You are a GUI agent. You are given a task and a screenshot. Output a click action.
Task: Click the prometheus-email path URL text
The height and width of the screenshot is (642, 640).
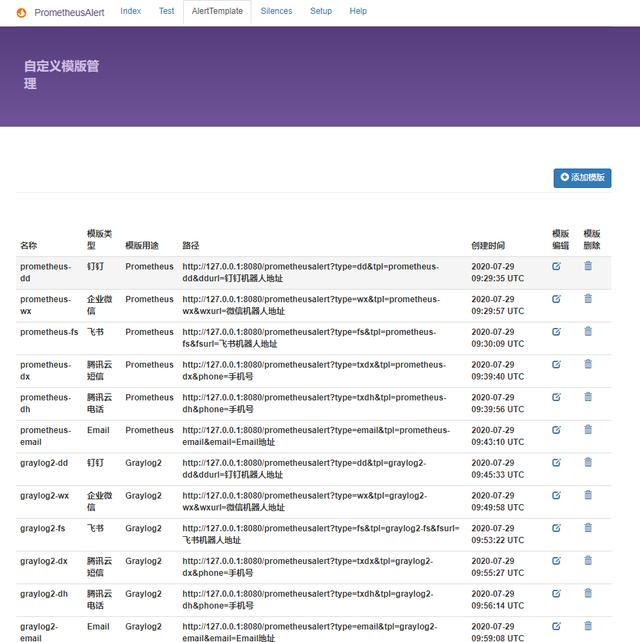316,436
